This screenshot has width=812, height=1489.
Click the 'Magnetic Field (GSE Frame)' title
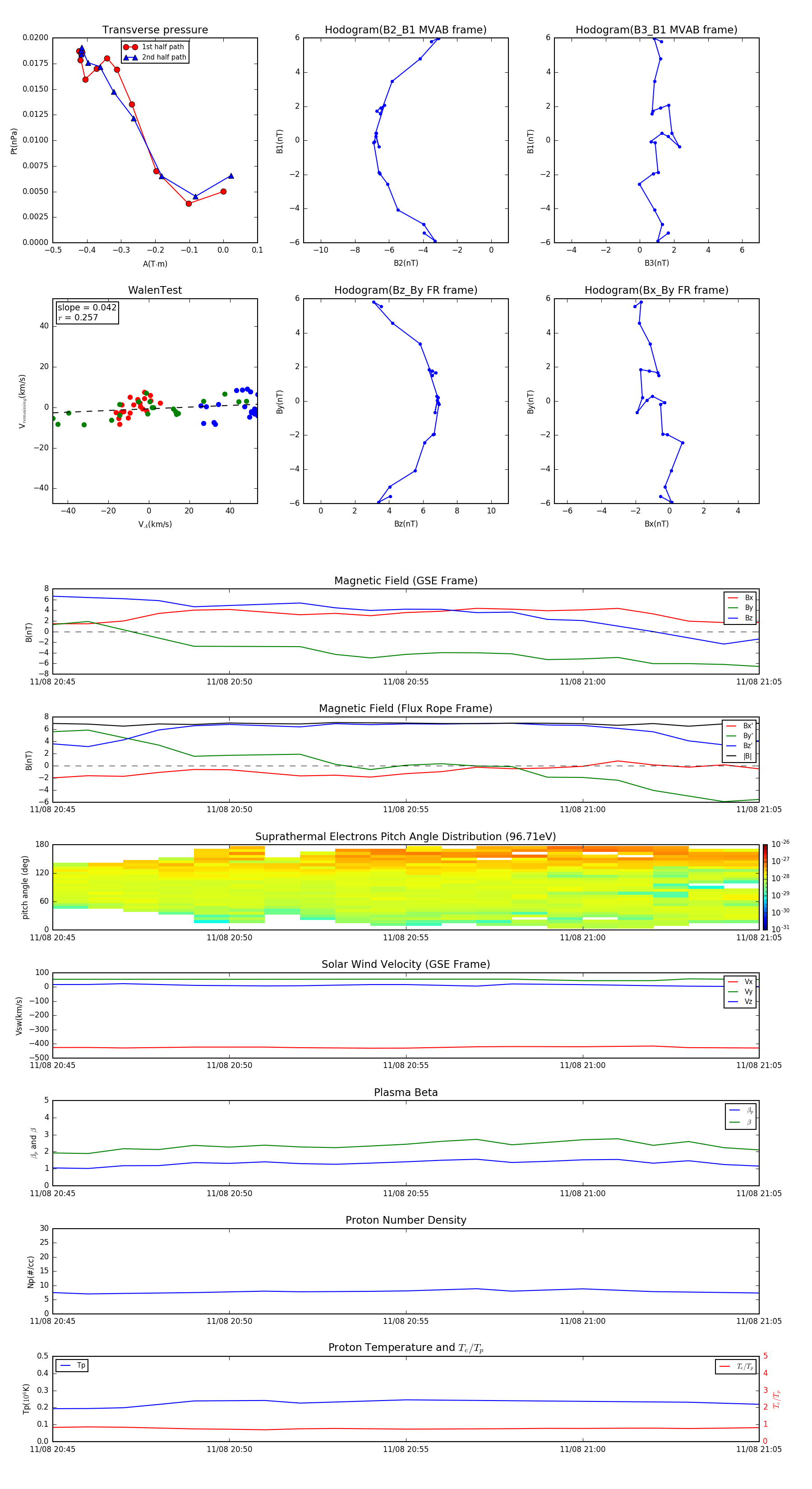406,581
